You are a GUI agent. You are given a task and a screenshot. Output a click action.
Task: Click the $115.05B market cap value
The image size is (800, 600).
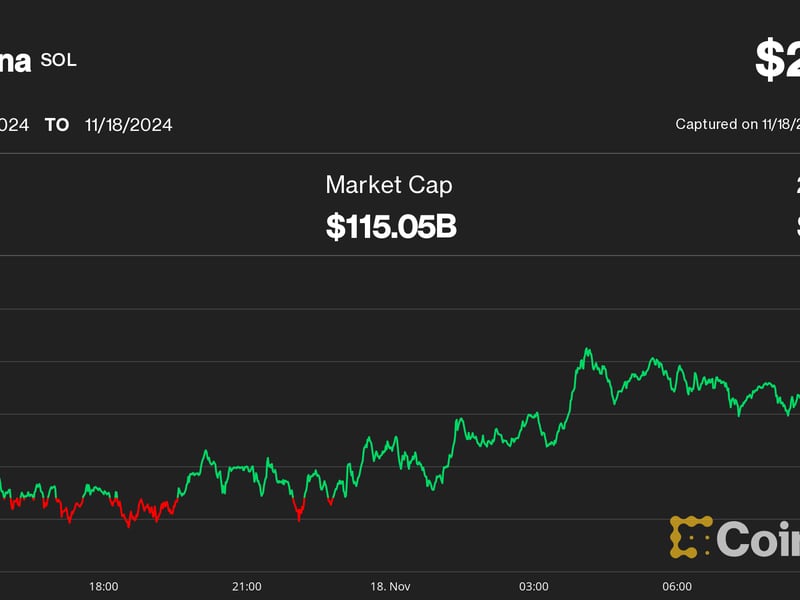(x=391, y=227)
